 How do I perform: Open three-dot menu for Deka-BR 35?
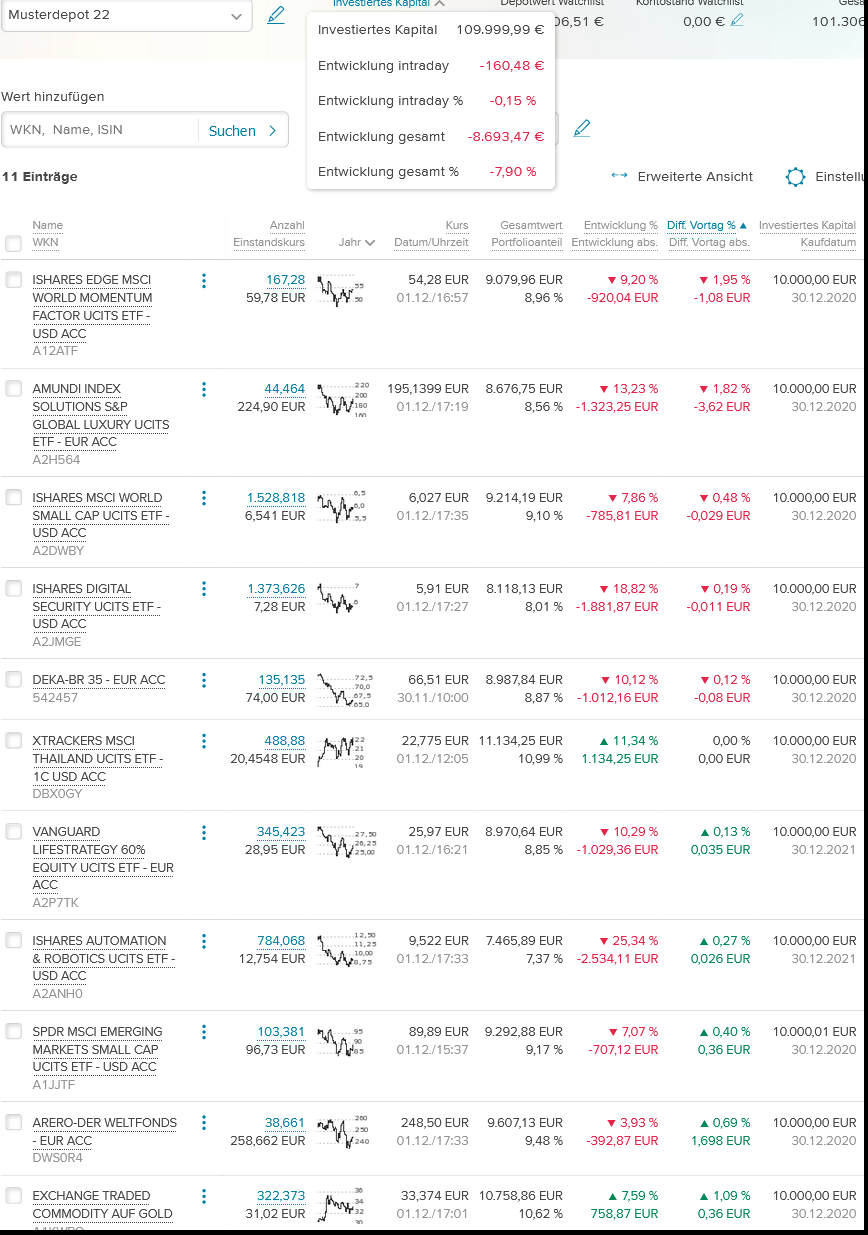tap(204, 680)
